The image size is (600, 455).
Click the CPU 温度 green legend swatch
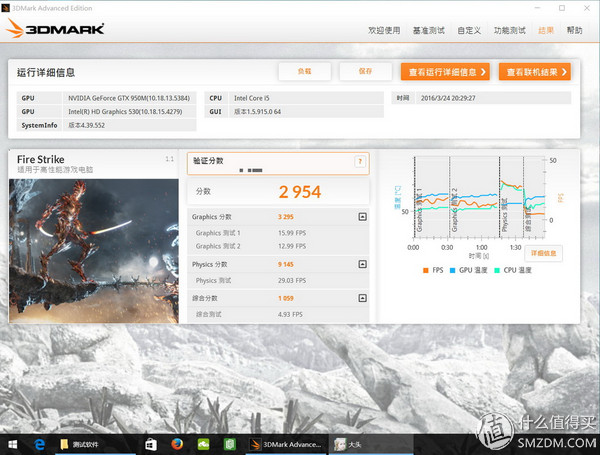[x=497, y=270]
